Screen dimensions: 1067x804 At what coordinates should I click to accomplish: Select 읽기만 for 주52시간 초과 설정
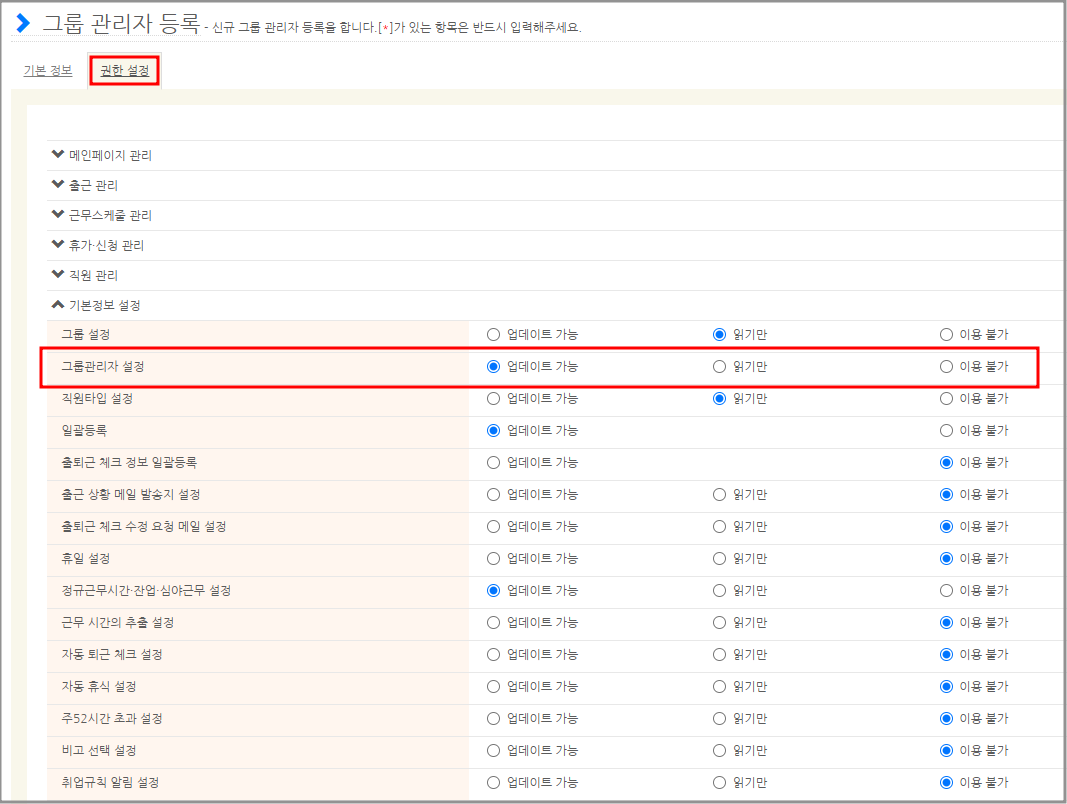click(719, 718)
